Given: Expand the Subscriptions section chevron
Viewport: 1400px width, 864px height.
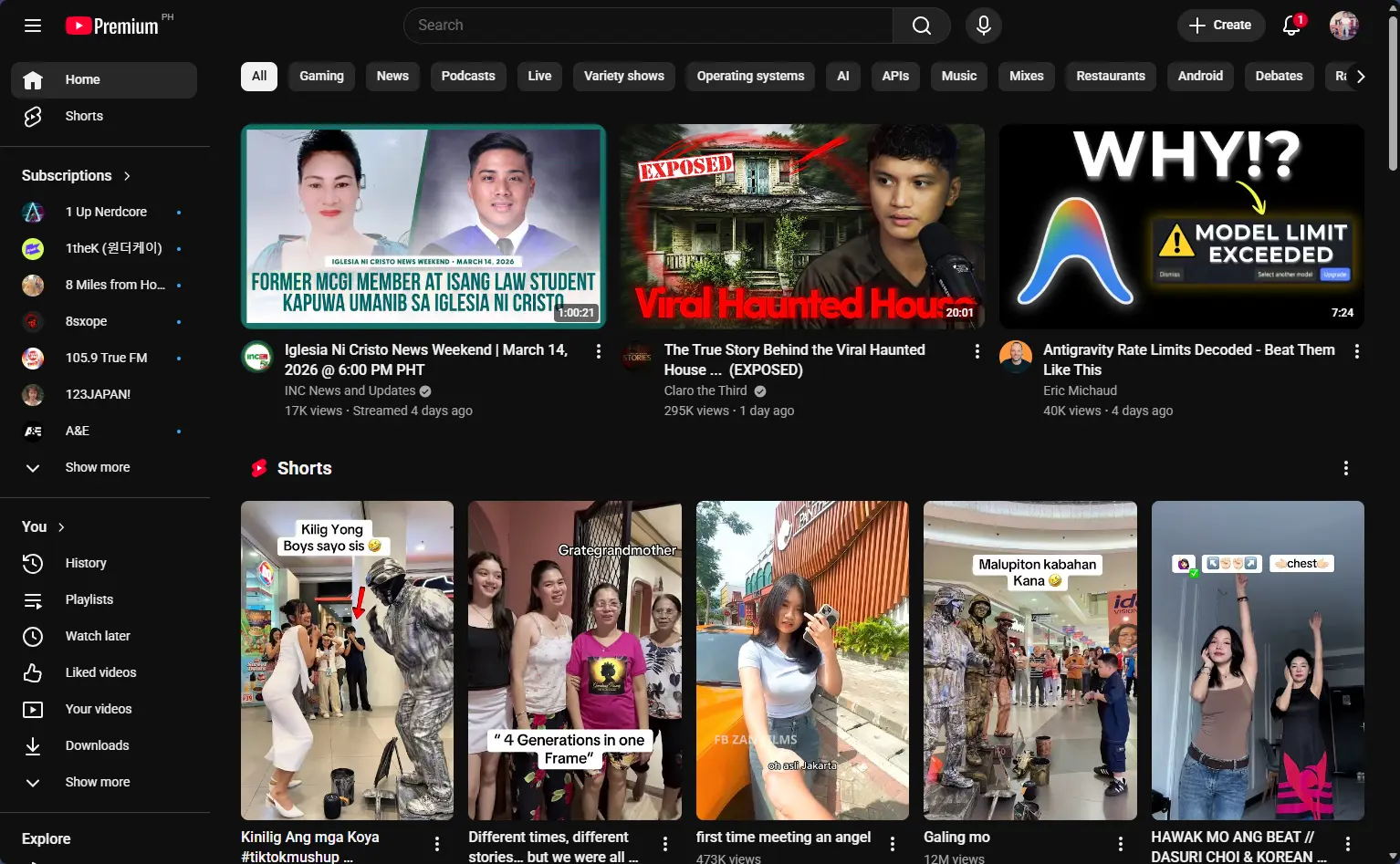Looking at the screenshot, I should point(127,175).
